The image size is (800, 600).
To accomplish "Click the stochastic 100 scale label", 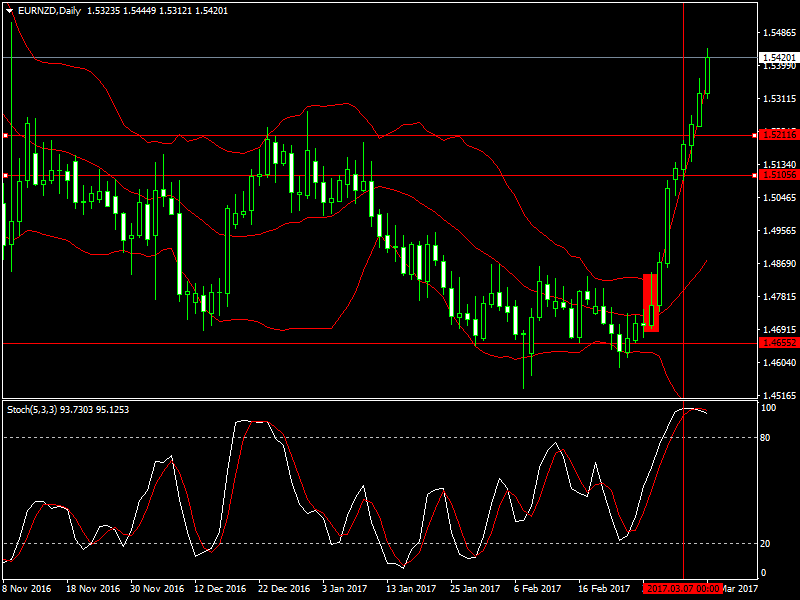I will click(768, 408).
